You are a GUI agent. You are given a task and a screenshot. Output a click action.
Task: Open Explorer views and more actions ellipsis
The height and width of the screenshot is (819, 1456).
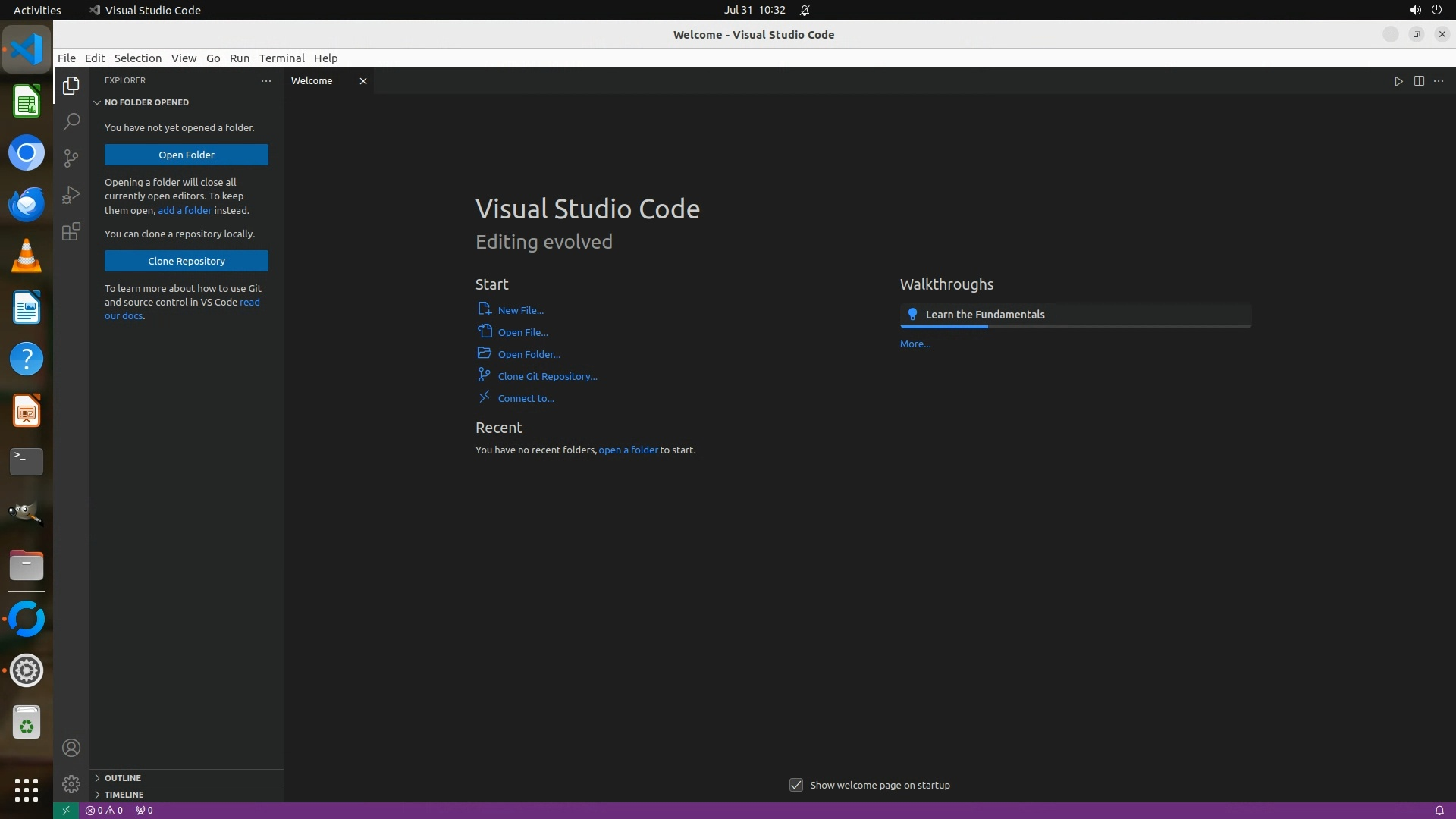click(266, 80)
